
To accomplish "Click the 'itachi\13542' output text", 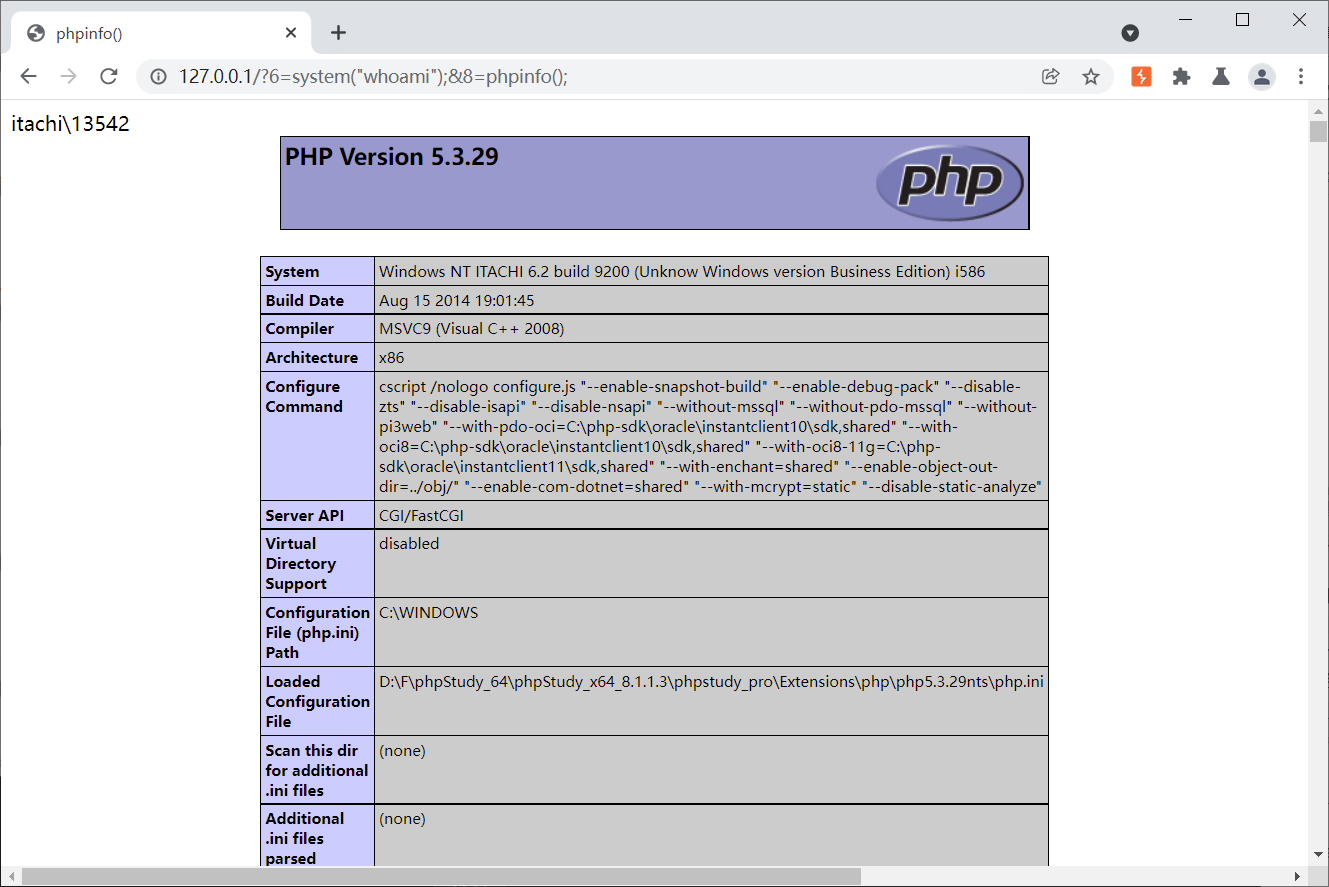I will coord(70,125).
